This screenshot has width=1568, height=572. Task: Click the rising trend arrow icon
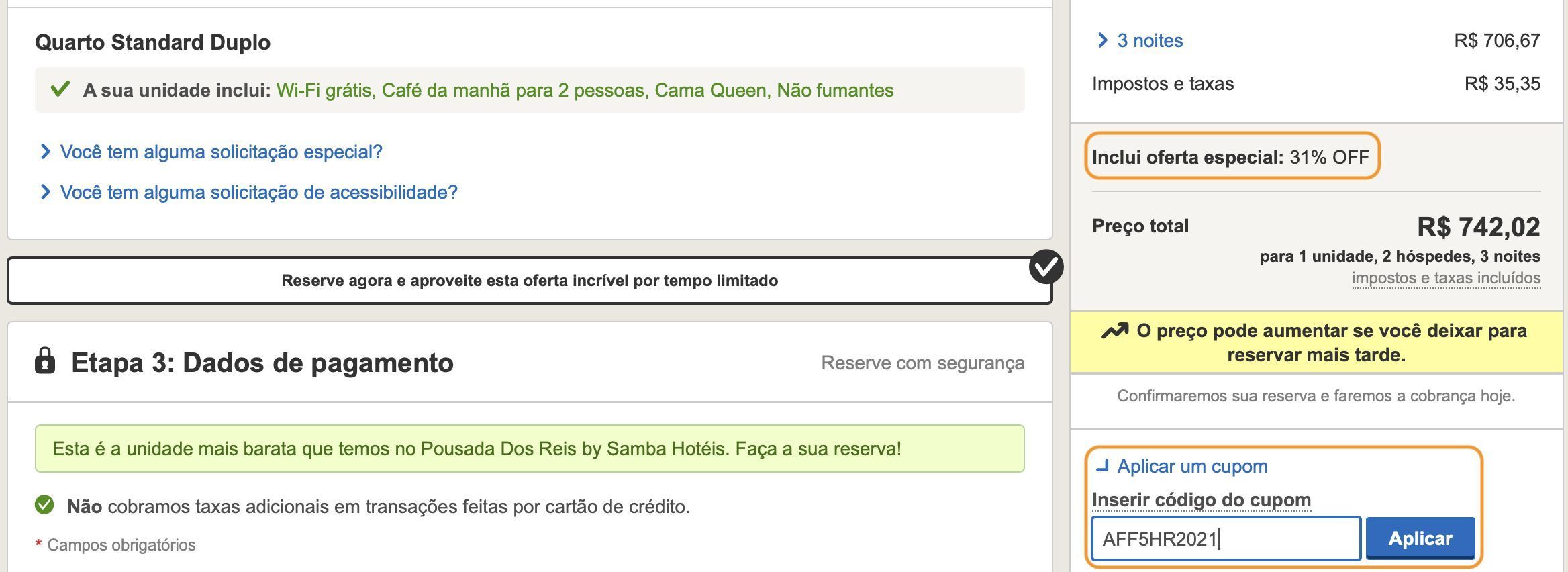[1115, 331]
